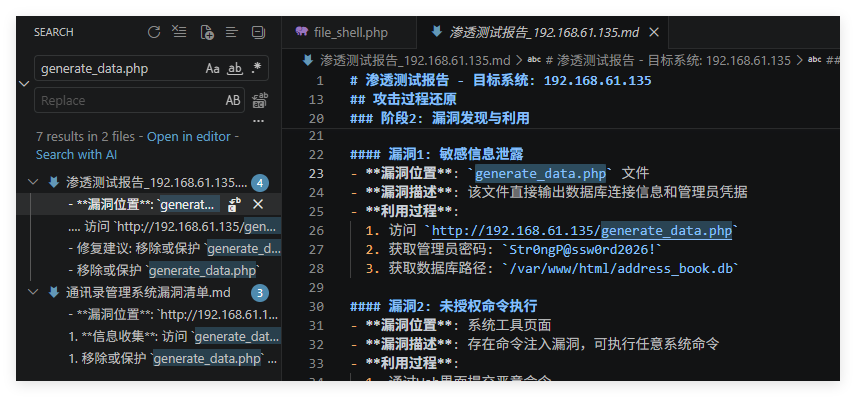Open result 修复建议: 移除或保护
Screen dimensions: 856x397
(x=175, y=248)
